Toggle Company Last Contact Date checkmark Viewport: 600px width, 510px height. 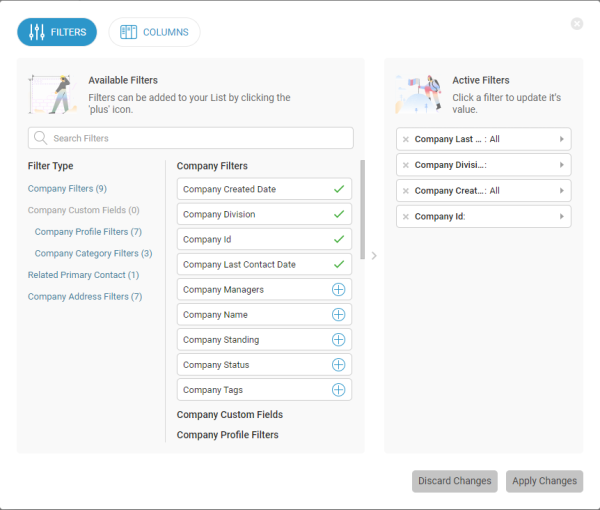click(x=338, y=264)
